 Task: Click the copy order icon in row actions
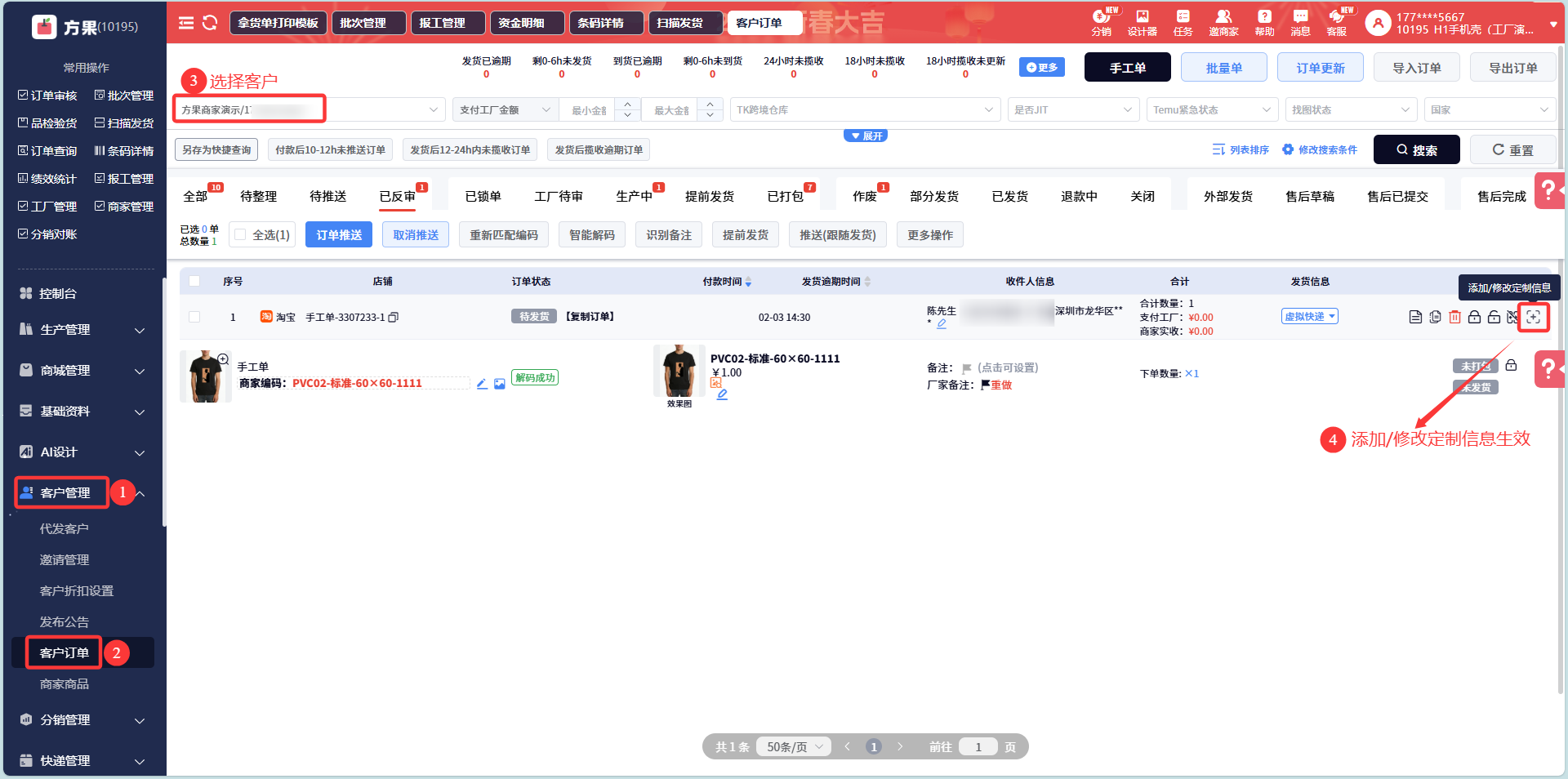[1435, 317]
